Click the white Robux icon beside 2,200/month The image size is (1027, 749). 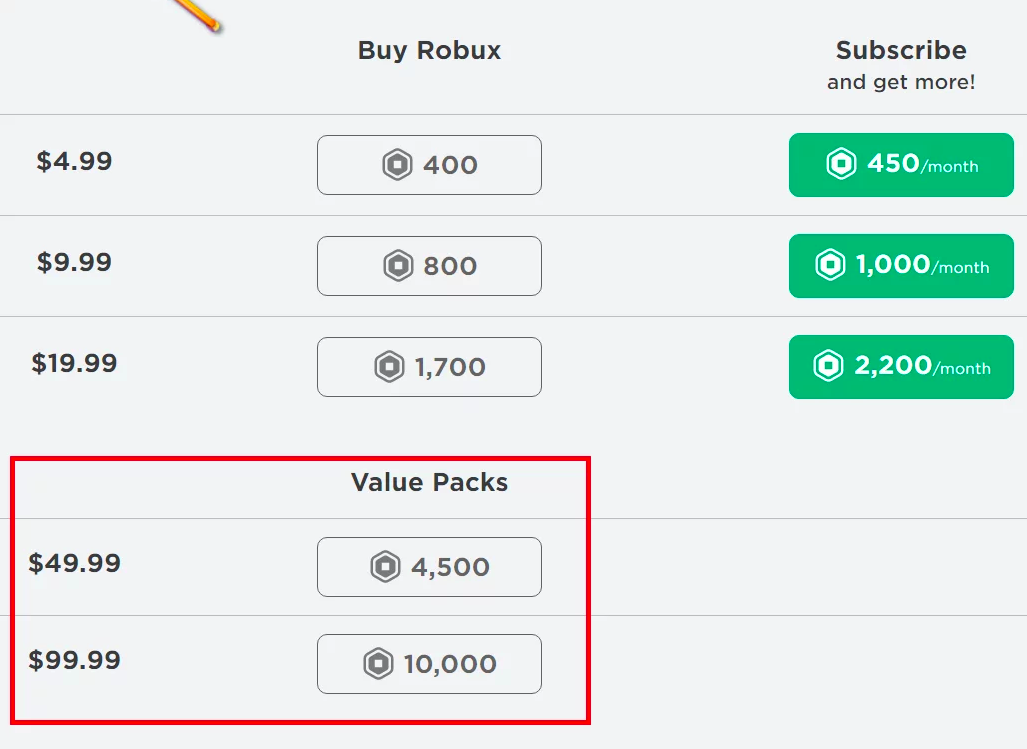pyautogui.click(x=828, y=366)
